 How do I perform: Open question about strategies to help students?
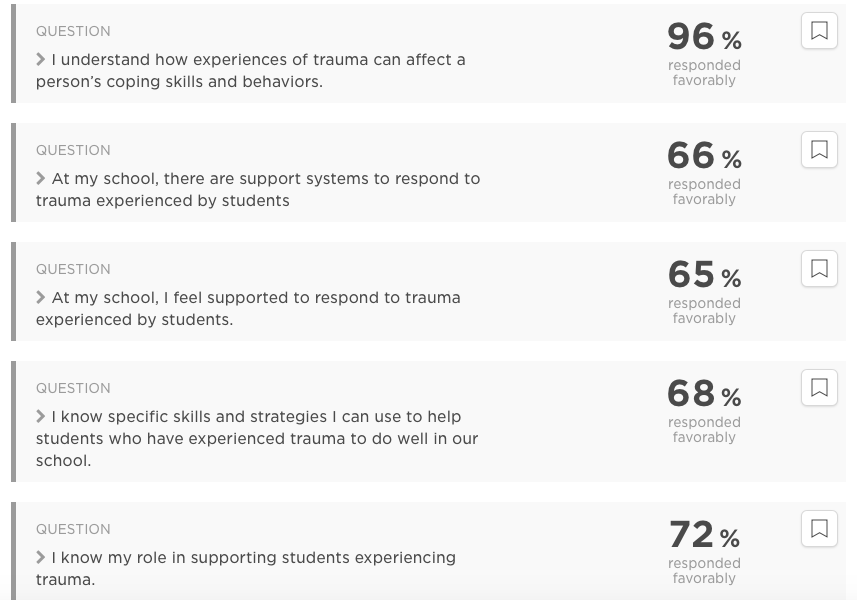coord(257,439)
